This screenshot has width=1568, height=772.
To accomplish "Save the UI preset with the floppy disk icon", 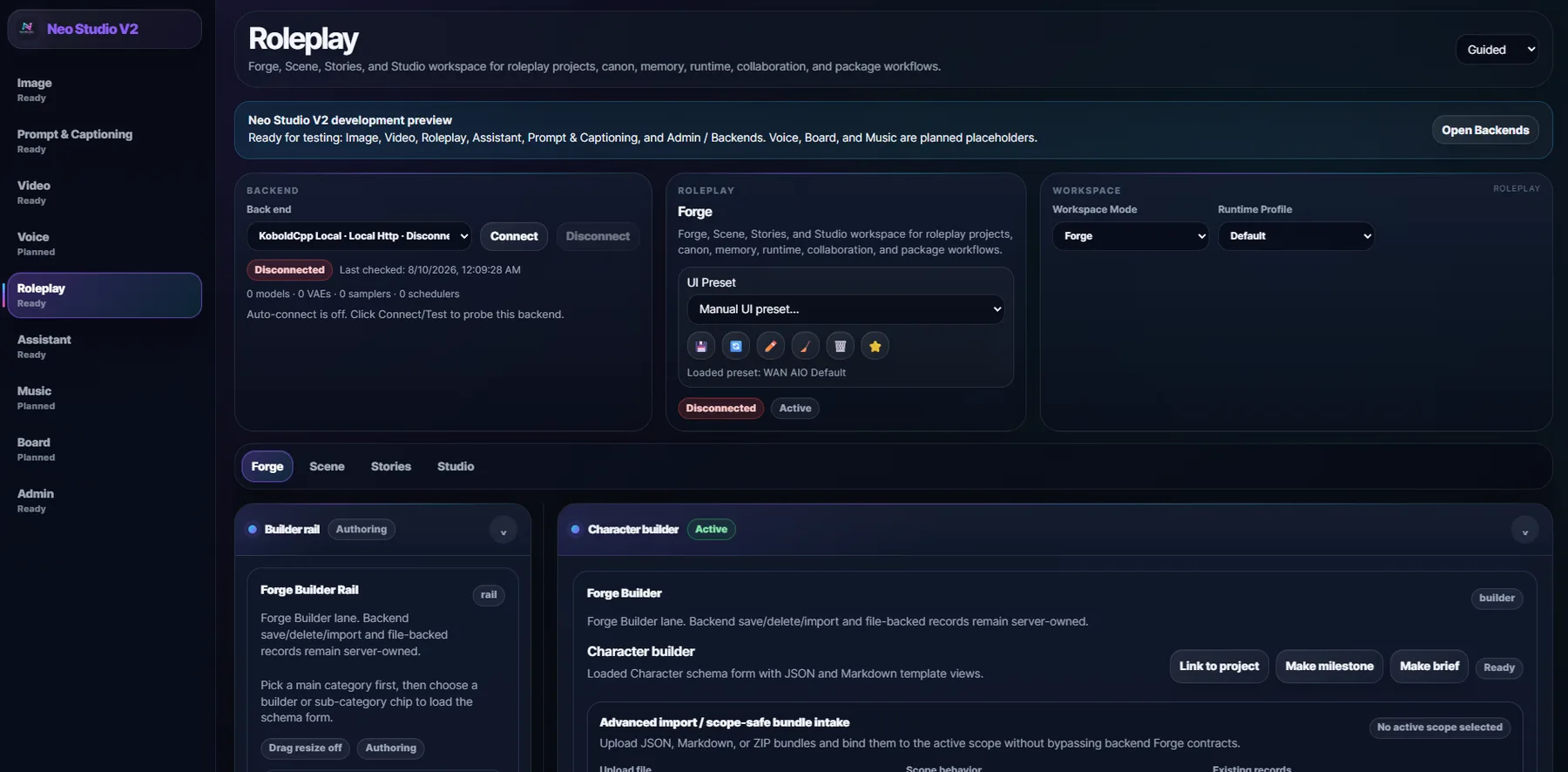I will (701, 346).
